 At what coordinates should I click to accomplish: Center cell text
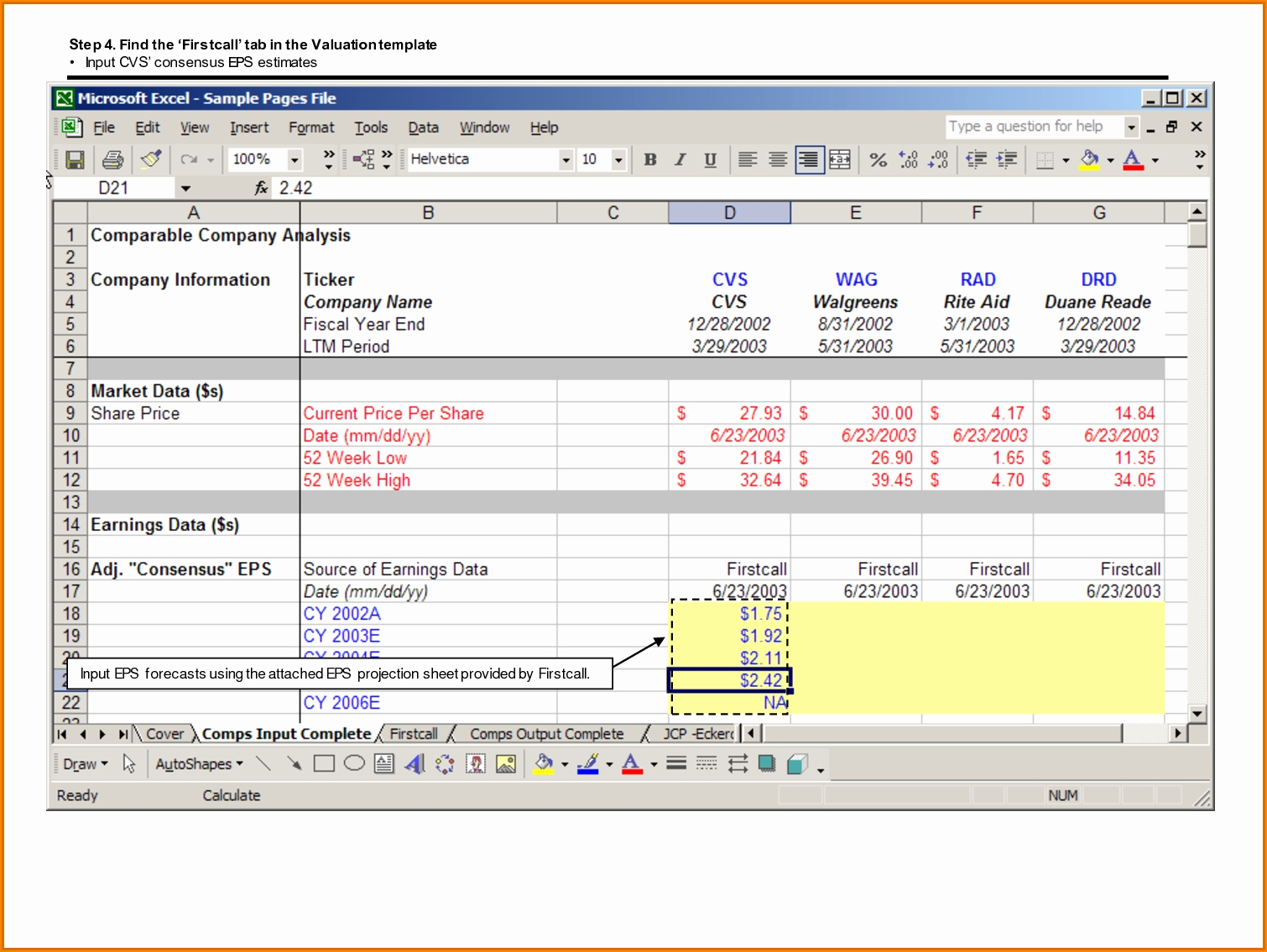(x=778, y=159)
